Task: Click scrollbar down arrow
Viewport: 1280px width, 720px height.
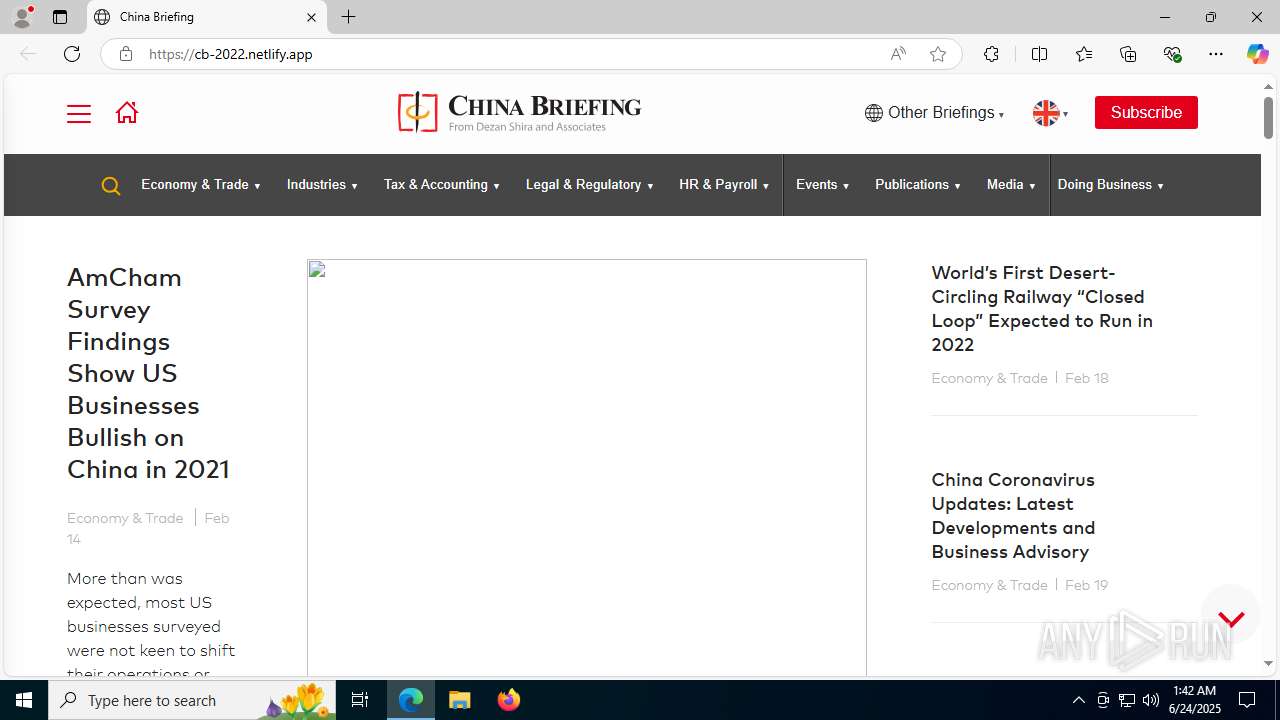Action: [x=1268, y=664]
